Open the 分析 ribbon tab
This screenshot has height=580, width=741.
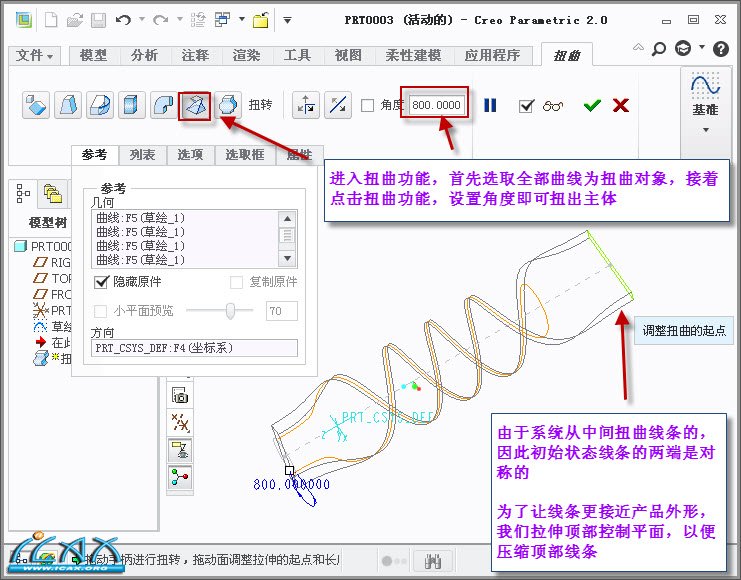pyautogui.click(x=144, y=55)
